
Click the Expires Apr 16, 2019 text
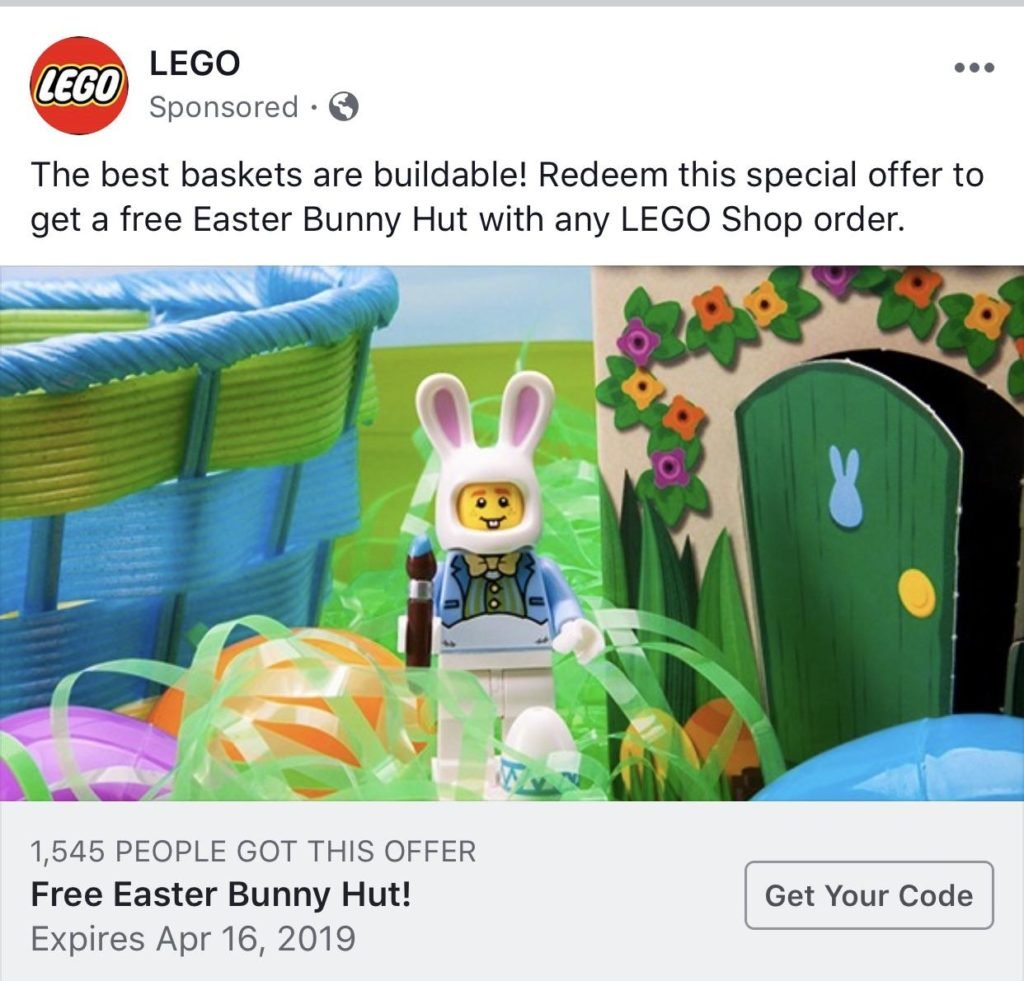pos(193,939)
